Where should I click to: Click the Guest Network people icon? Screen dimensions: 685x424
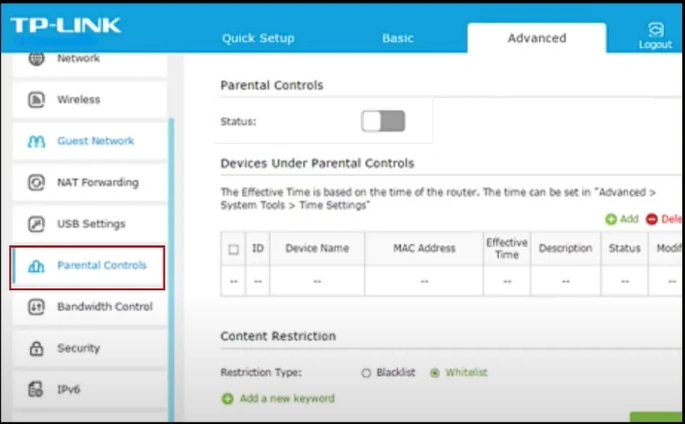click(x=36, y=141)
